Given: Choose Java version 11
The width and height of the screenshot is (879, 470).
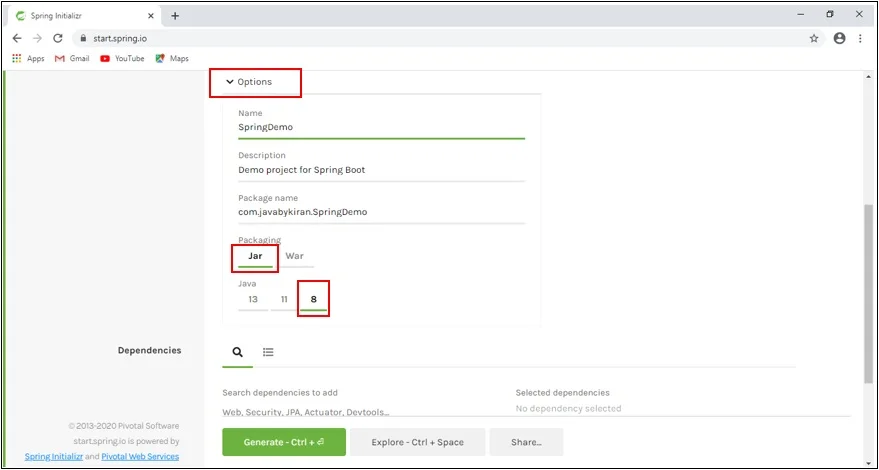Looking at the screenshot, I should click(x=284, y=299).
